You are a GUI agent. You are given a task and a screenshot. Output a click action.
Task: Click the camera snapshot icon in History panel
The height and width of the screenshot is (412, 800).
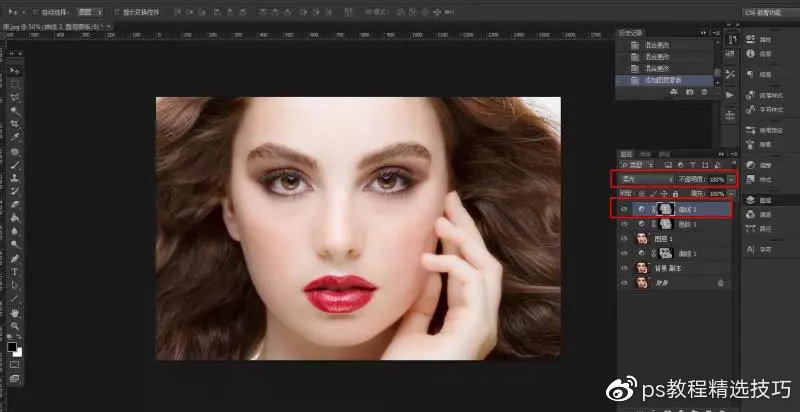point(688,92)
